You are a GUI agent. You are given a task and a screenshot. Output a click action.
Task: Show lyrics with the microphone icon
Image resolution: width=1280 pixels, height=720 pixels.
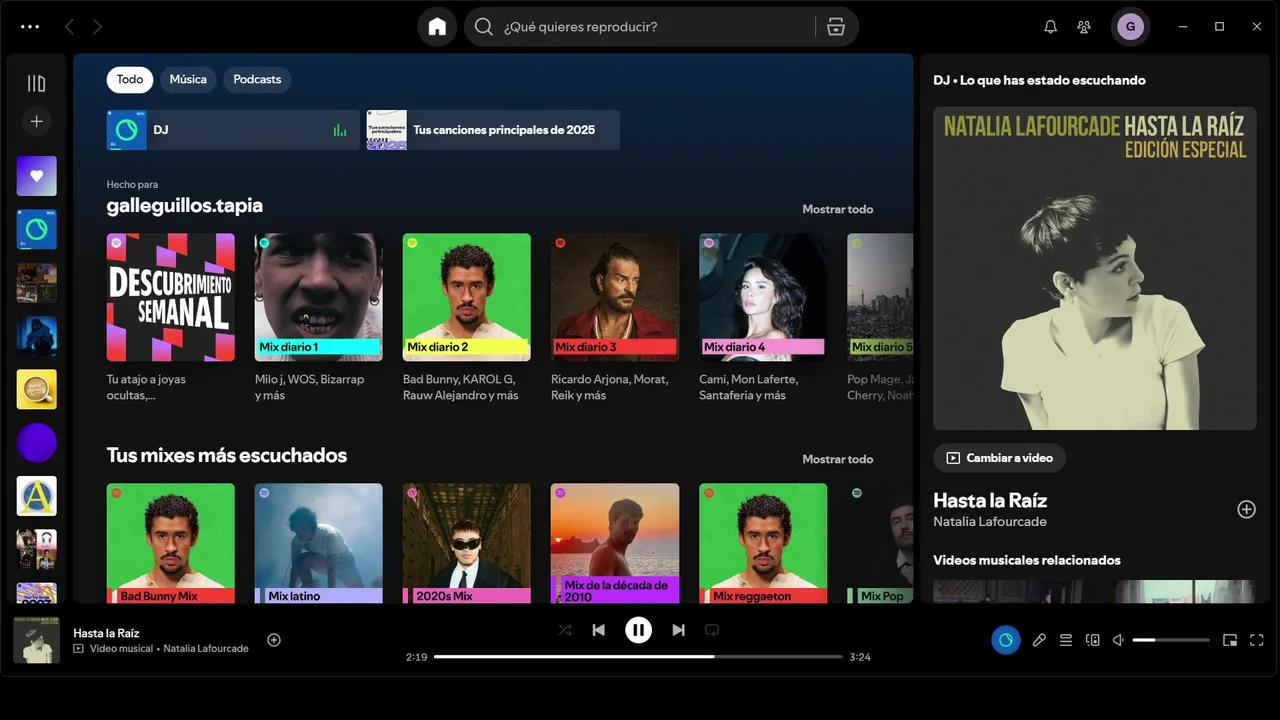click(x=1039, y=640)
